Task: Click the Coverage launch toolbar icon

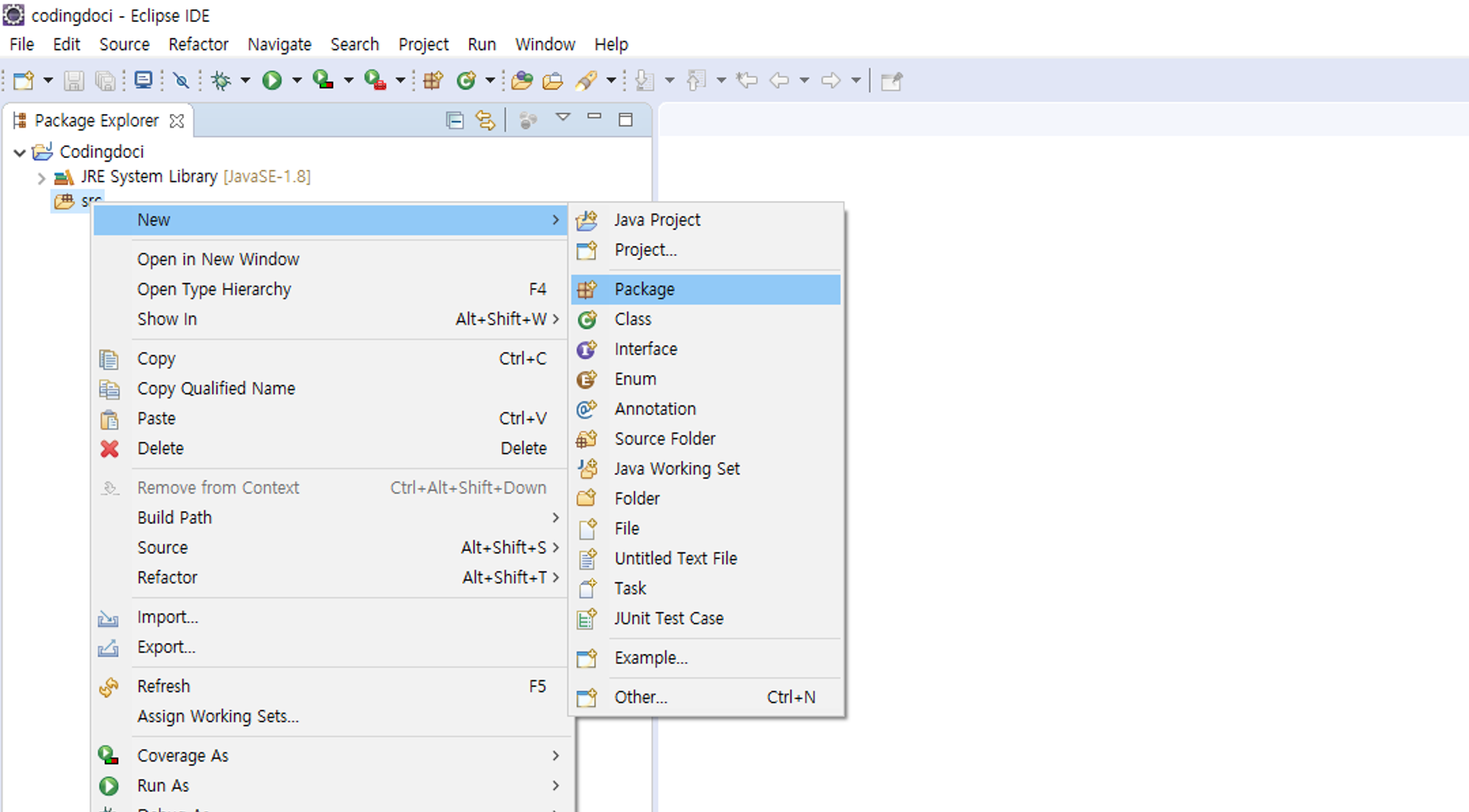Action: (323, 80)
